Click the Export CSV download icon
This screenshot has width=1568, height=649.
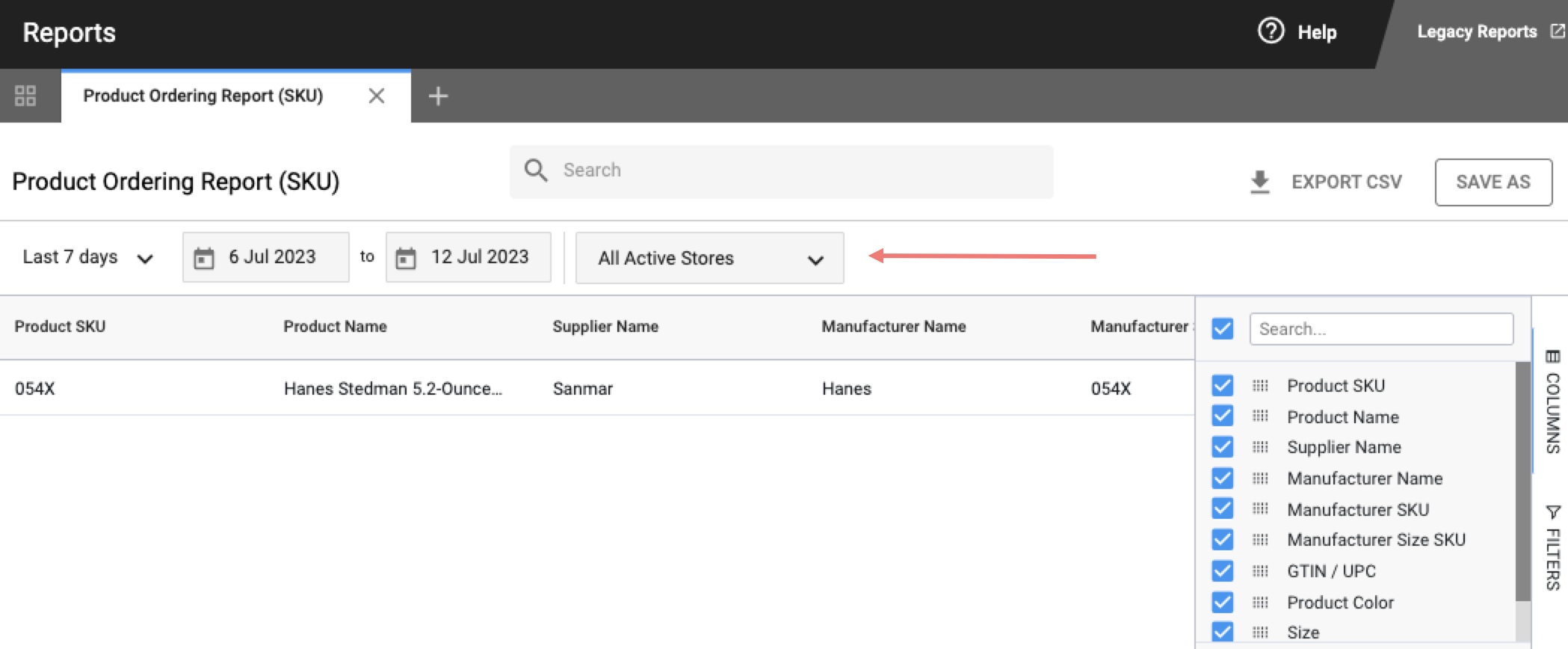1260,182
